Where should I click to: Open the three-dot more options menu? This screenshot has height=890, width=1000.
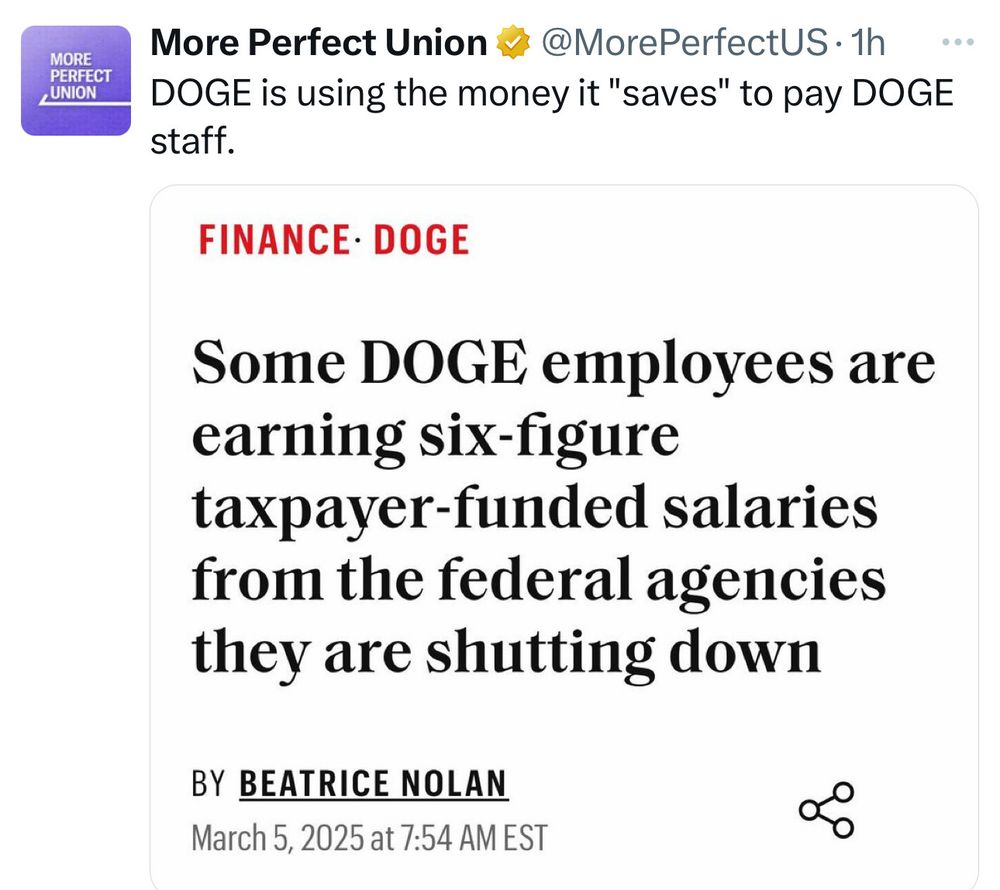click(x=958, y=43)
